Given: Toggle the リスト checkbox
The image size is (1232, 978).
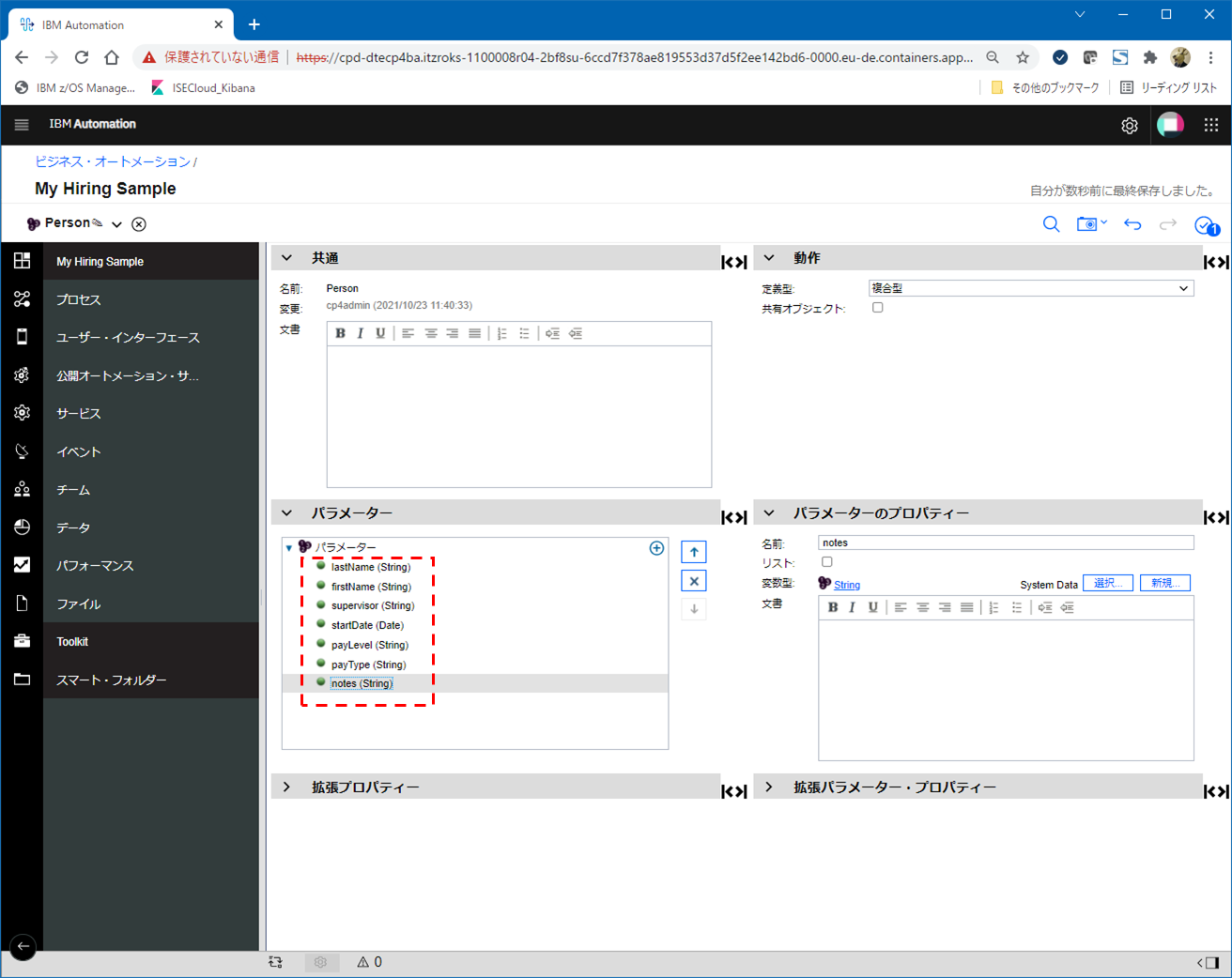Looking at the screenshot, I should coord(827,562).
